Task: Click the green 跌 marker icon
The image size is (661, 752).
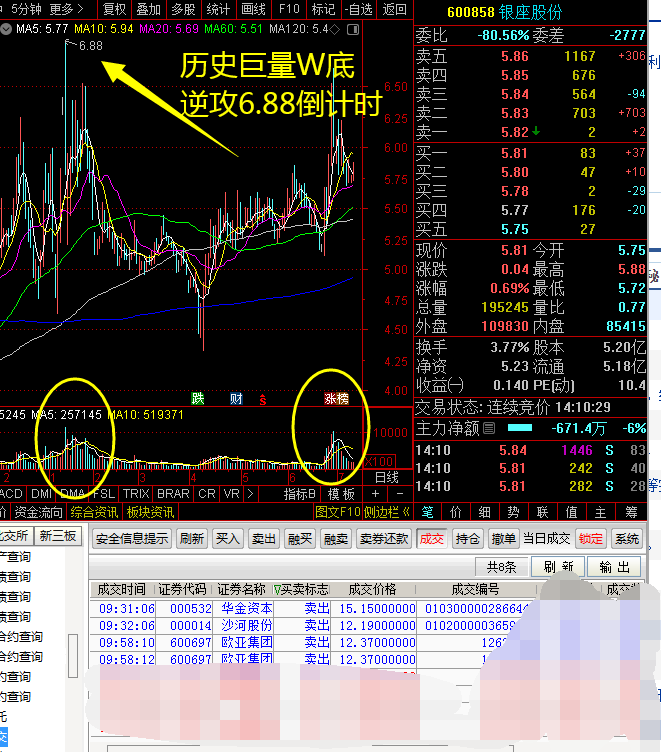Action: point(198,399)
